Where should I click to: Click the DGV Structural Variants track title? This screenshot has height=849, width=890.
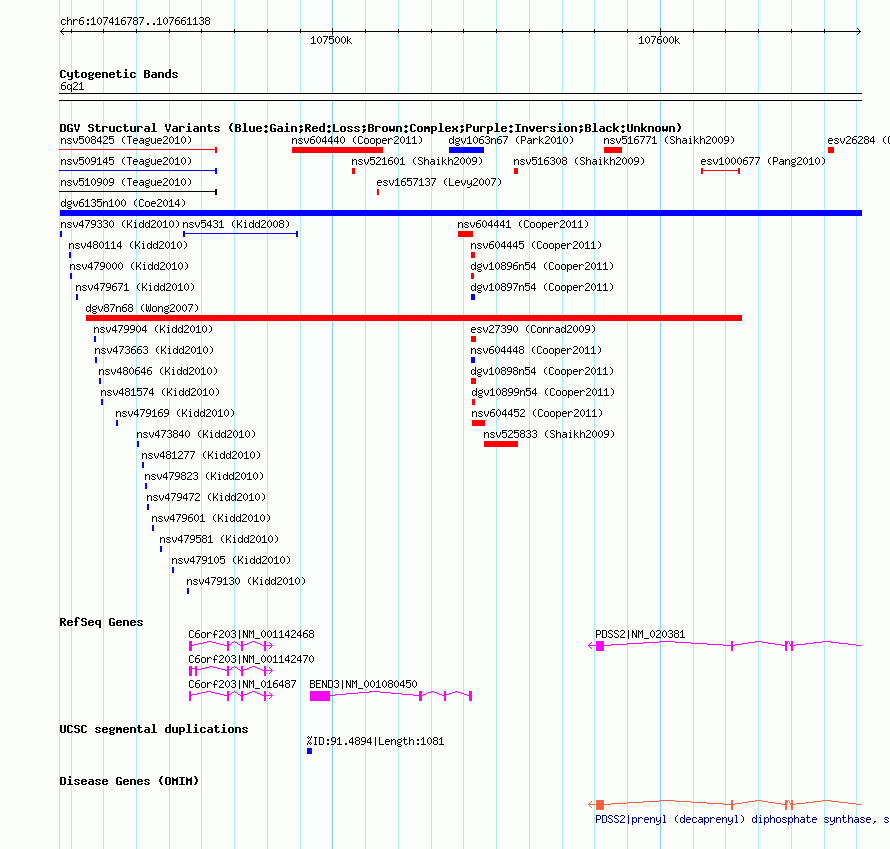point(370,128)
